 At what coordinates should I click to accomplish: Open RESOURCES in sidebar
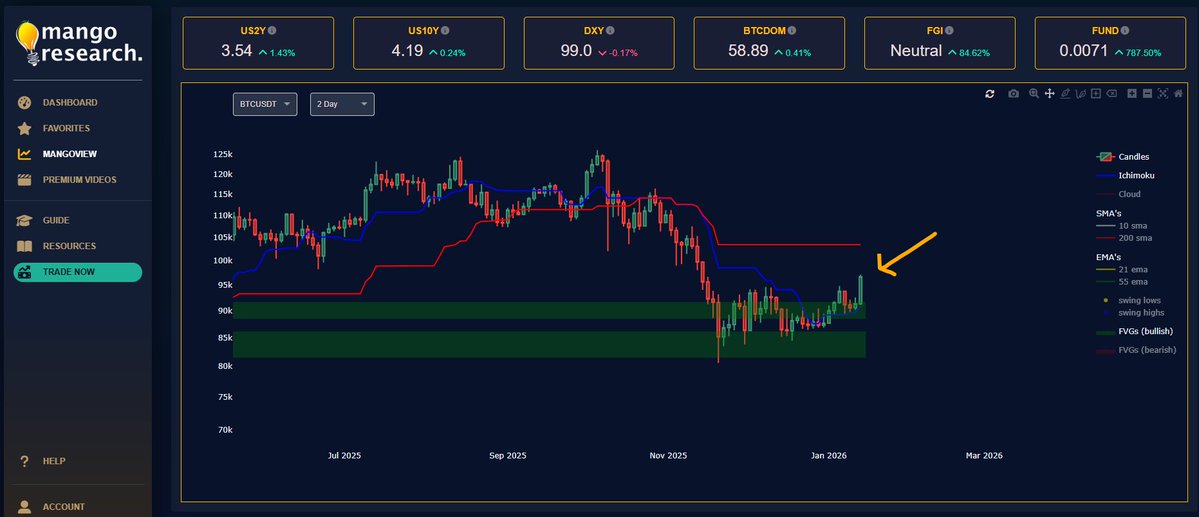click(69, 246)
